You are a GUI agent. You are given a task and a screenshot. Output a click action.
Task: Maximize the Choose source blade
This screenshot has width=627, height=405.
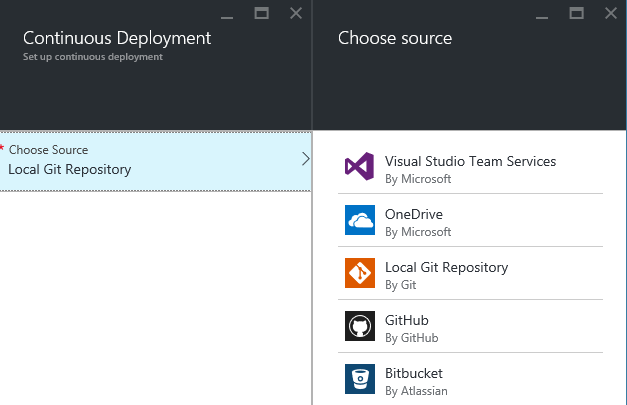[576, 13]
